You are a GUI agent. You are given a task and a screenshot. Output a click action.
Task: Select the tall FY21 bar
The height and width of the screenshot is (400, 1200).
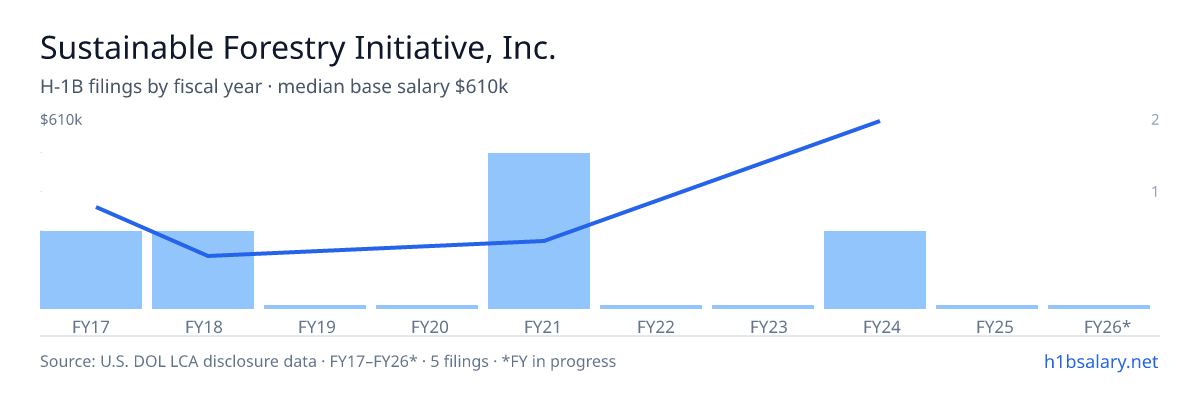tap(539, 231)
